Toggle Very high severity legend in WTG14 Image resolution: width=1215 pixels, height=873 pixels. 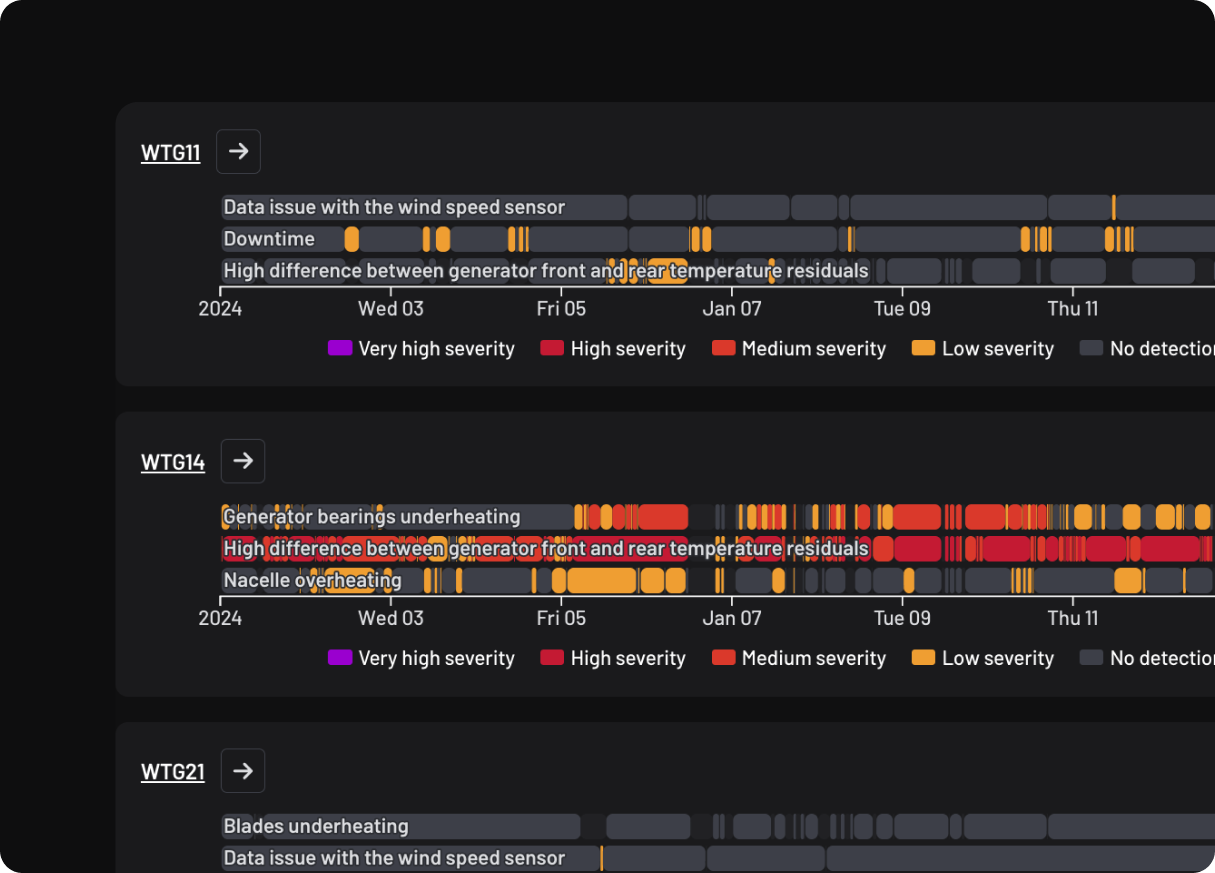point(421,658)
